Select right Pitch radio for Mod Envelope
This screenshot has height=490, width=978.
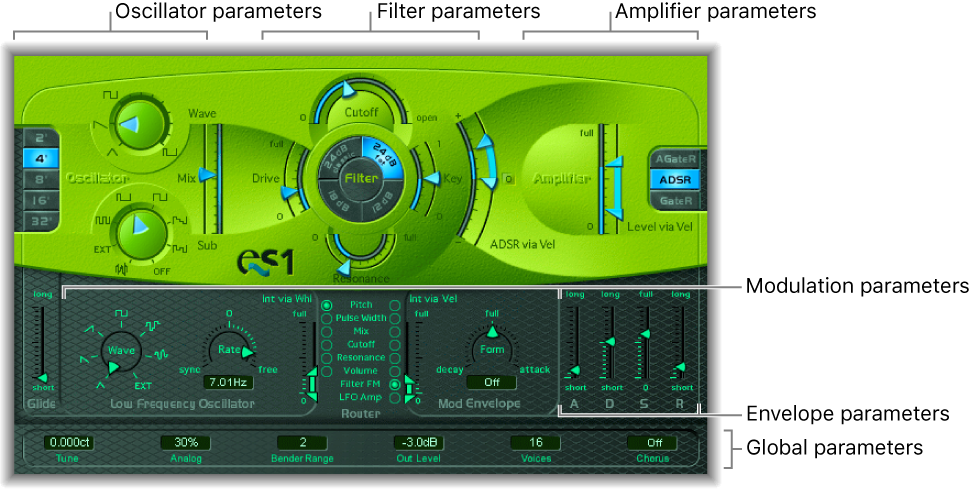(x=395, y=305)
